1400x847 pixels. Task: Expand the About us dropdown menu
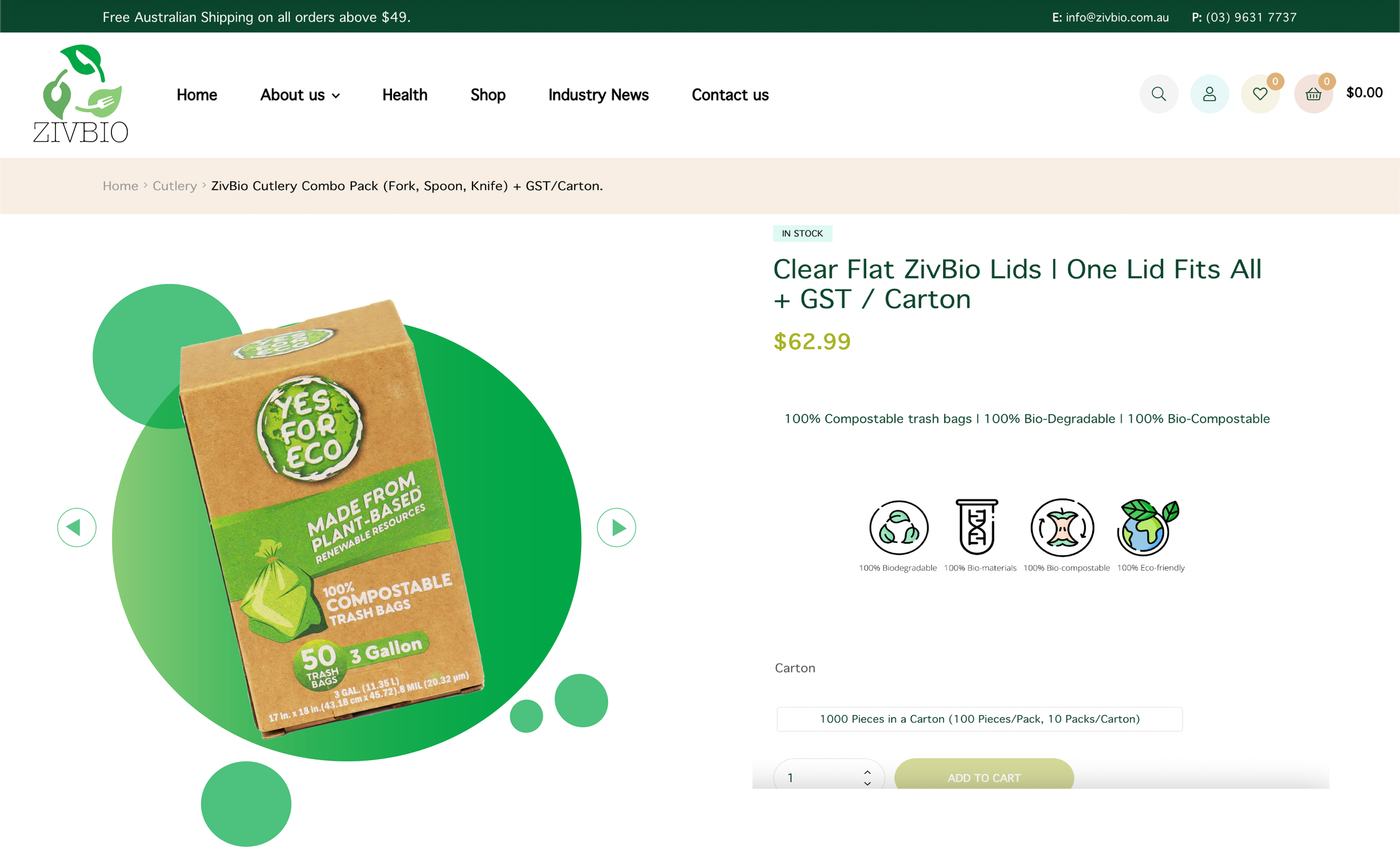(300, 95)
